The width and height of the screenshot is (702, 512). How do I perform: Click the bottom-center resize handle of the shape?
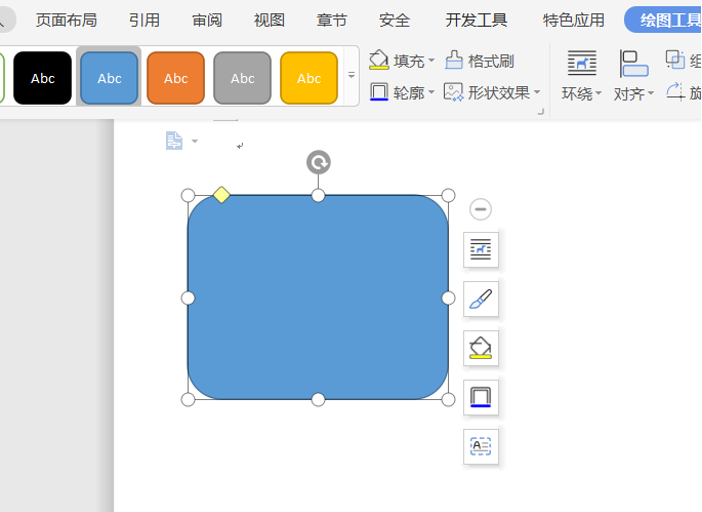(318, 399)
